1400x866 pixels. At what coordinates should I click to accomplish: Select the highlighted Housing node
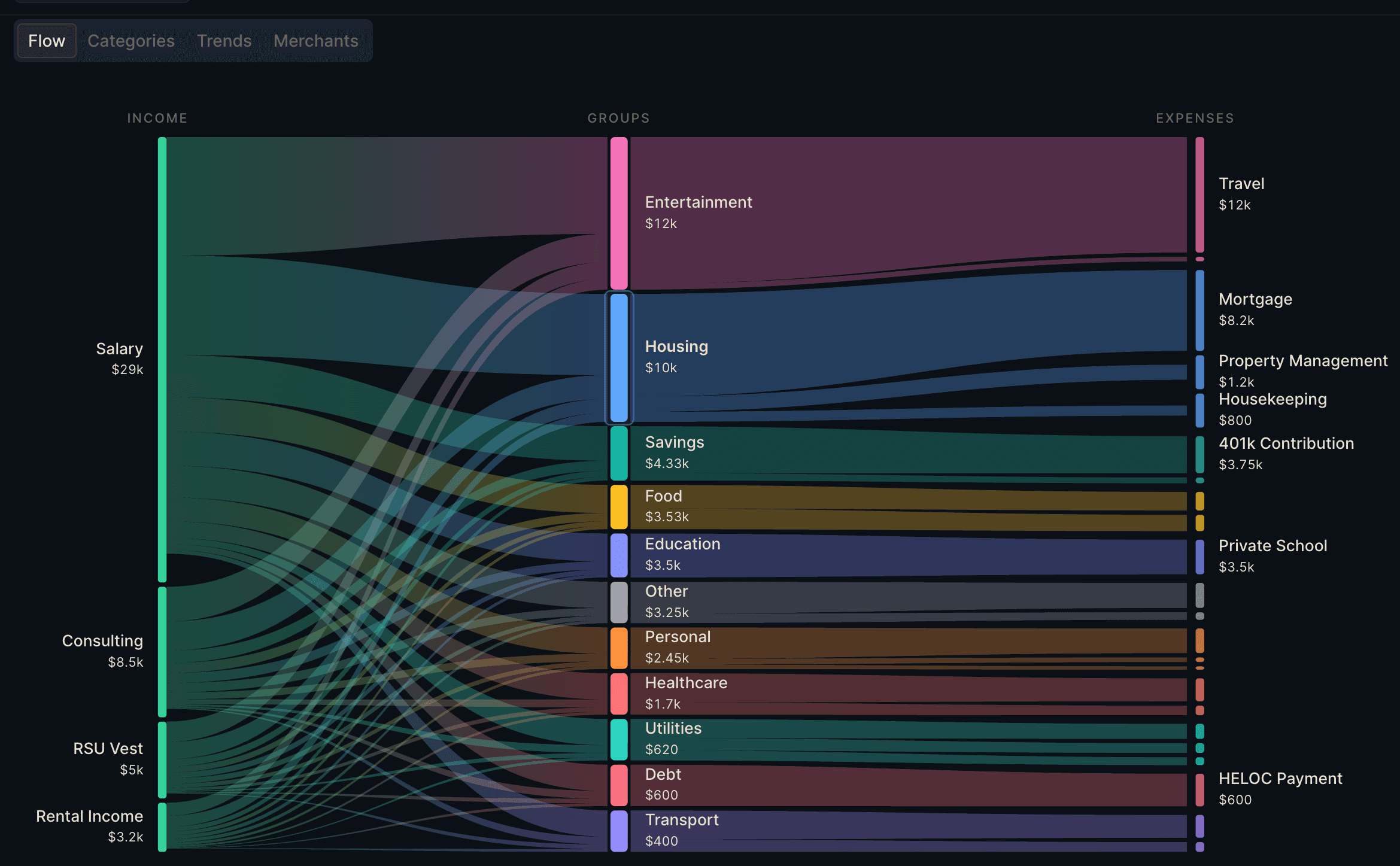coord(618,357)
